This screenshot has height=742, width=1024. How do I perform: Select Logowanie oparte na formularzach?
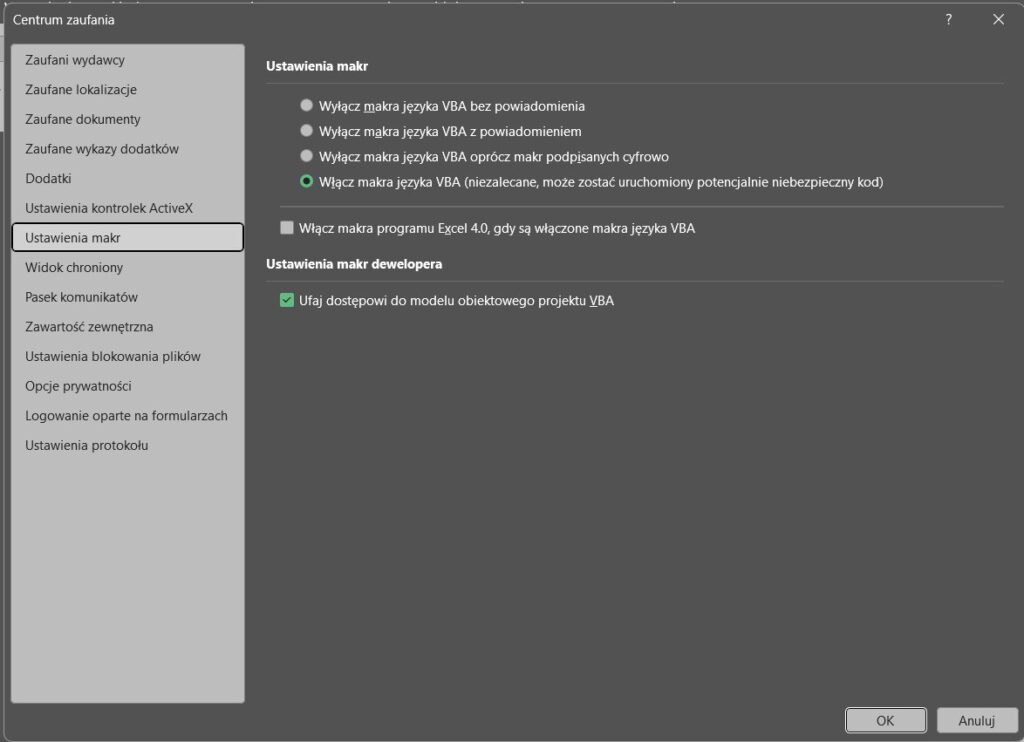[126, 415]
